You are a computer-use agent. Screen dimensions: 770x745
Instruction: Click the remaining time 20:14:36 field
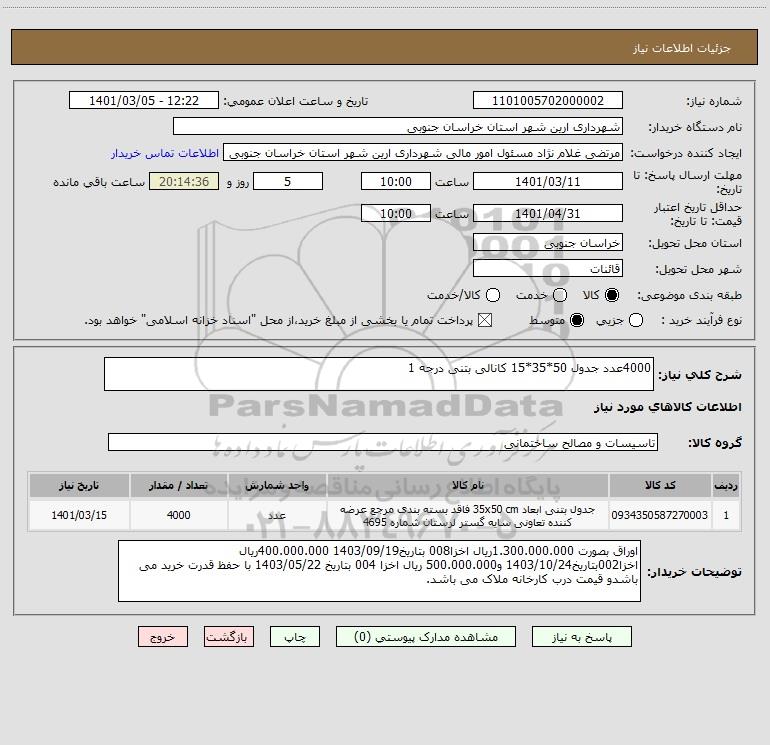184,181
